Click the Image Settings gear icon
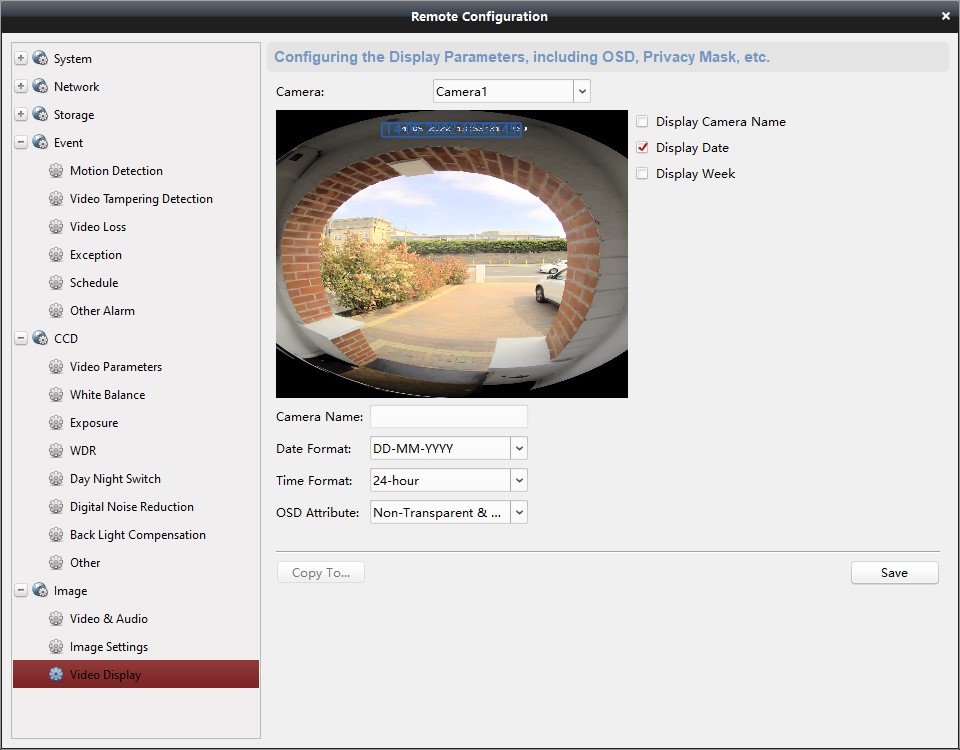Image resolution: width=960 pixels, height=750 pixels. point(56,646)
